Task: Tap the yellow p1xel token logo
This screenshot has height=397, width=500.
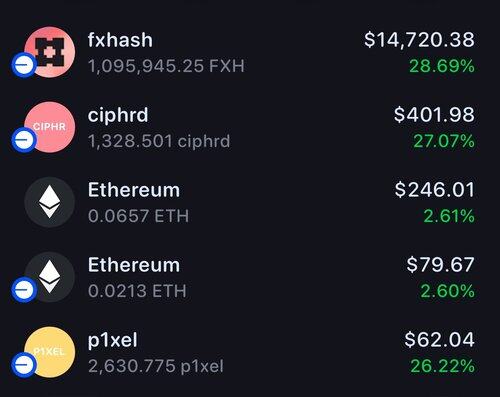Action: coord(50,352)
